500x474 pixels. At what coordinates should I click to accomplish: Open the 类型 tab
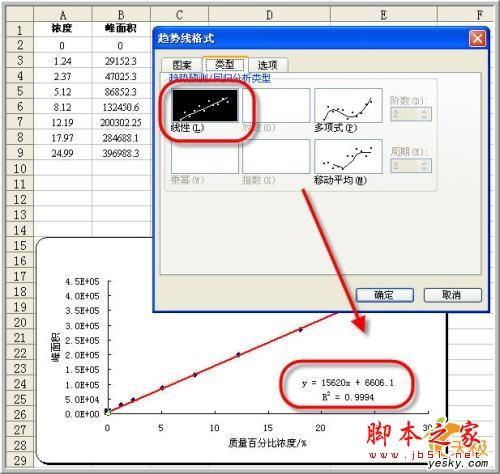(225, 64)
